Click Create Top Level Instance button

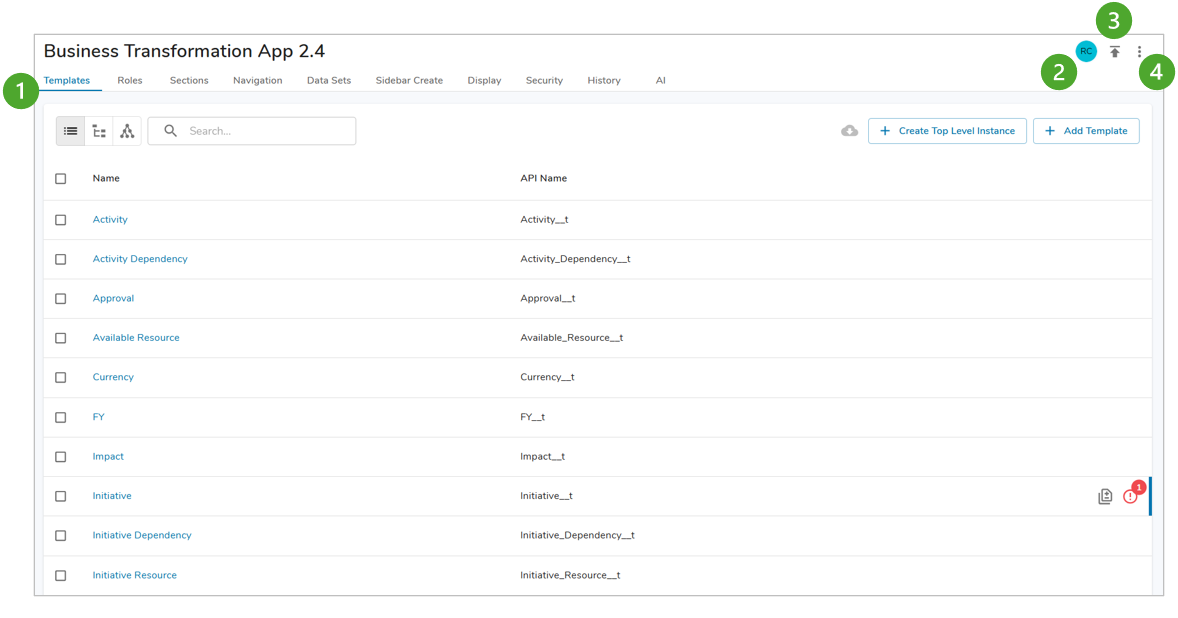tap(947, 131)
